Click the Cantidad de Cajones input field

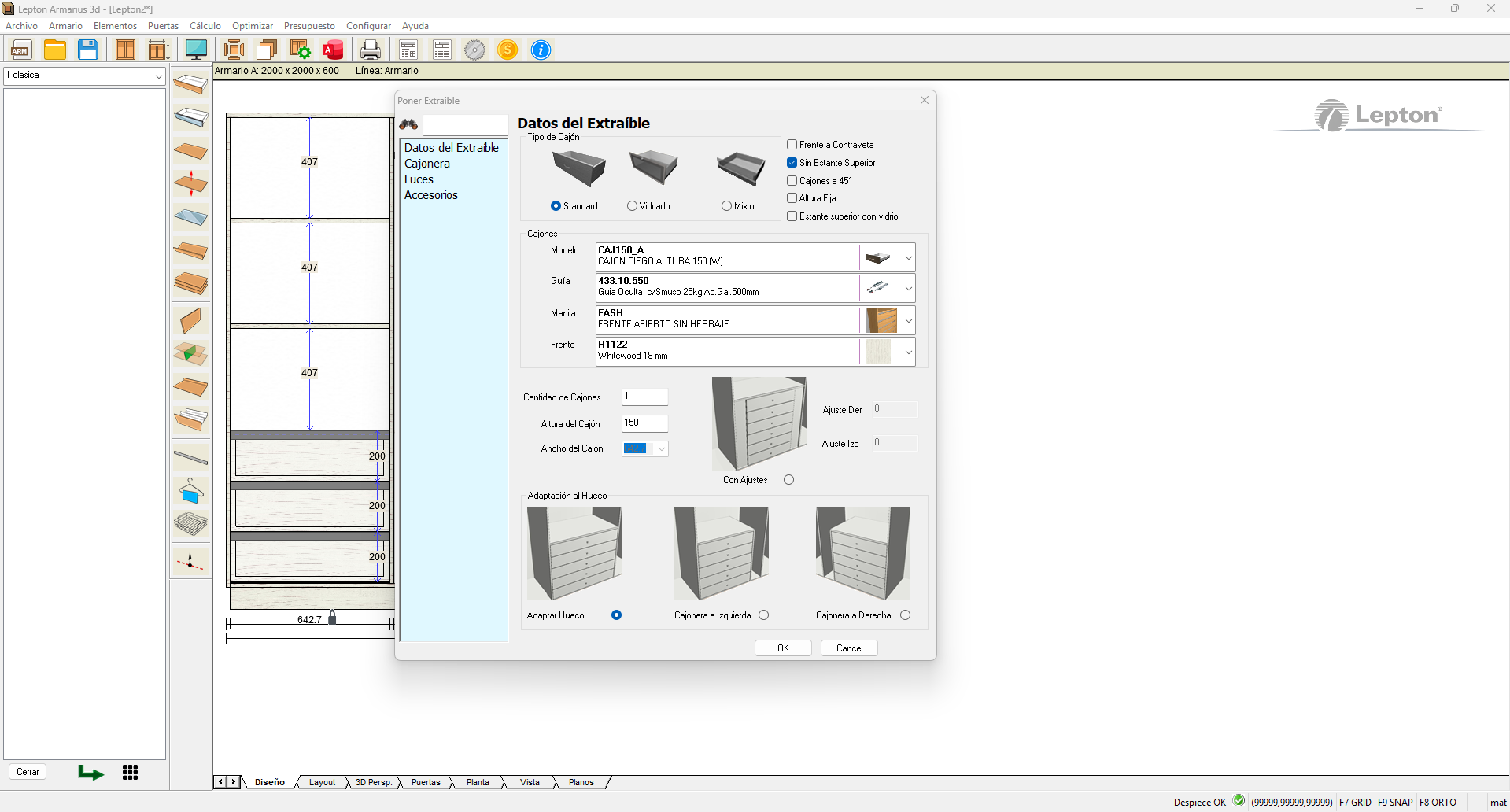[x=644, y=397]
